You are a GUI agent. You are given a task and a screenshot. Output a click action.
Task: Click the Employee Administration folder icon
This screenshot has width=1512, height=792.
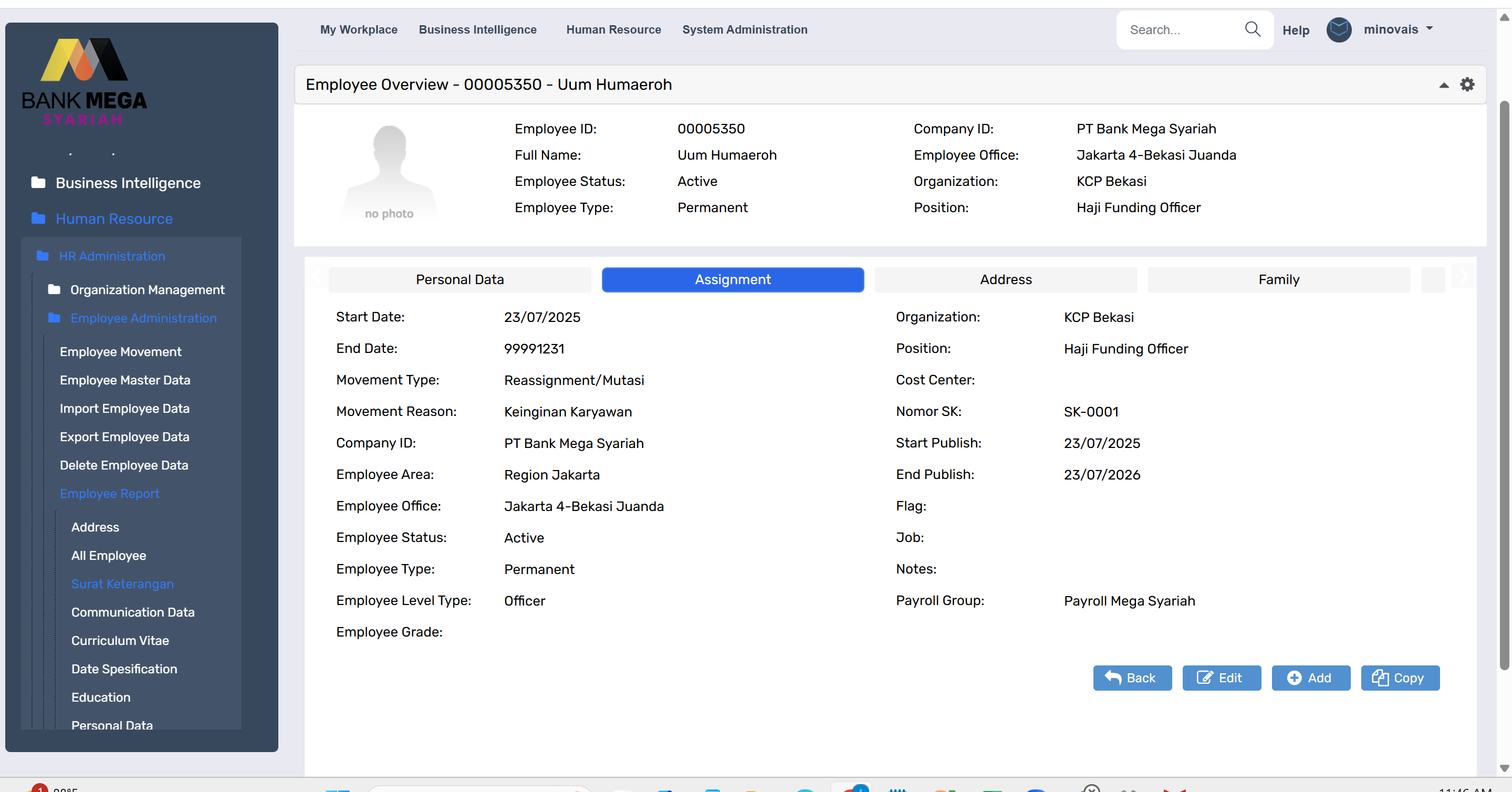click(54, 318)
